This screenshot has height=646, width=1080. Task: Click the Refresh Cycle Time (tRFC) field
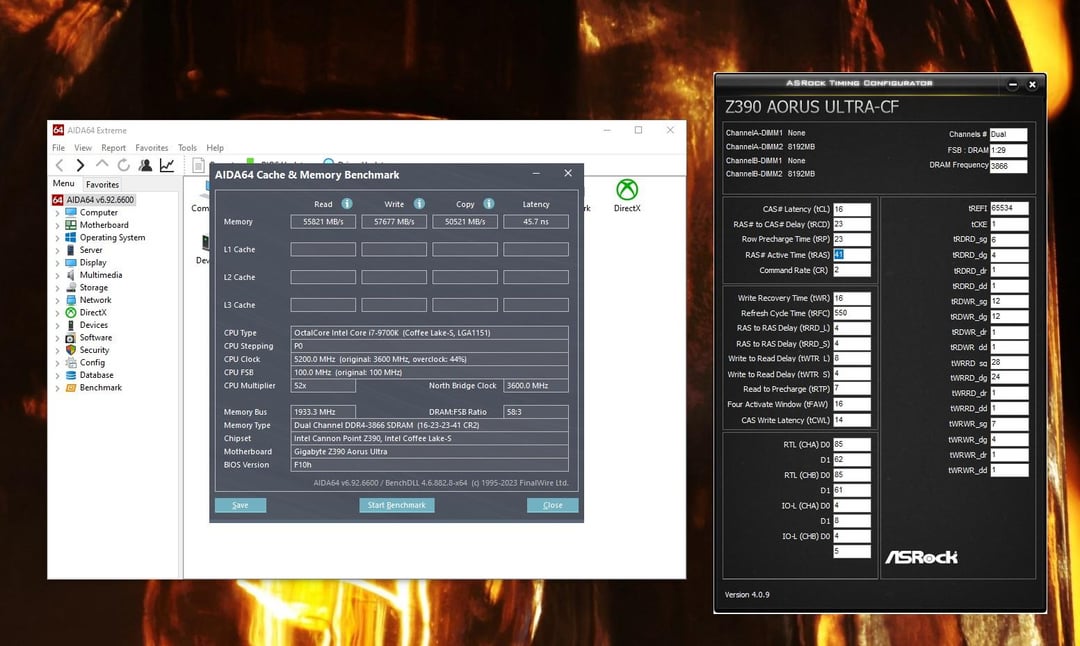tap(852, 313)
